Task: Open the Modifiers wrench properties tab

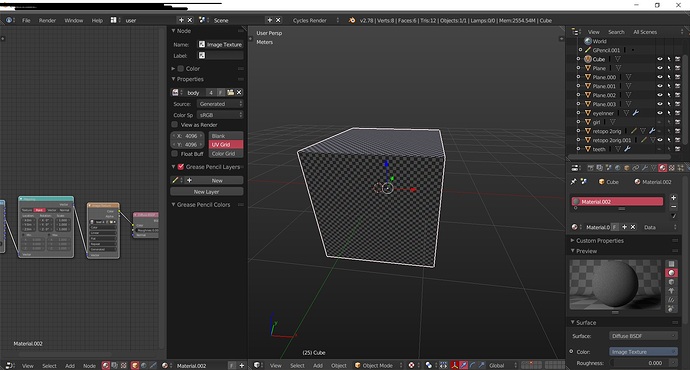Action: pos(645,168)
